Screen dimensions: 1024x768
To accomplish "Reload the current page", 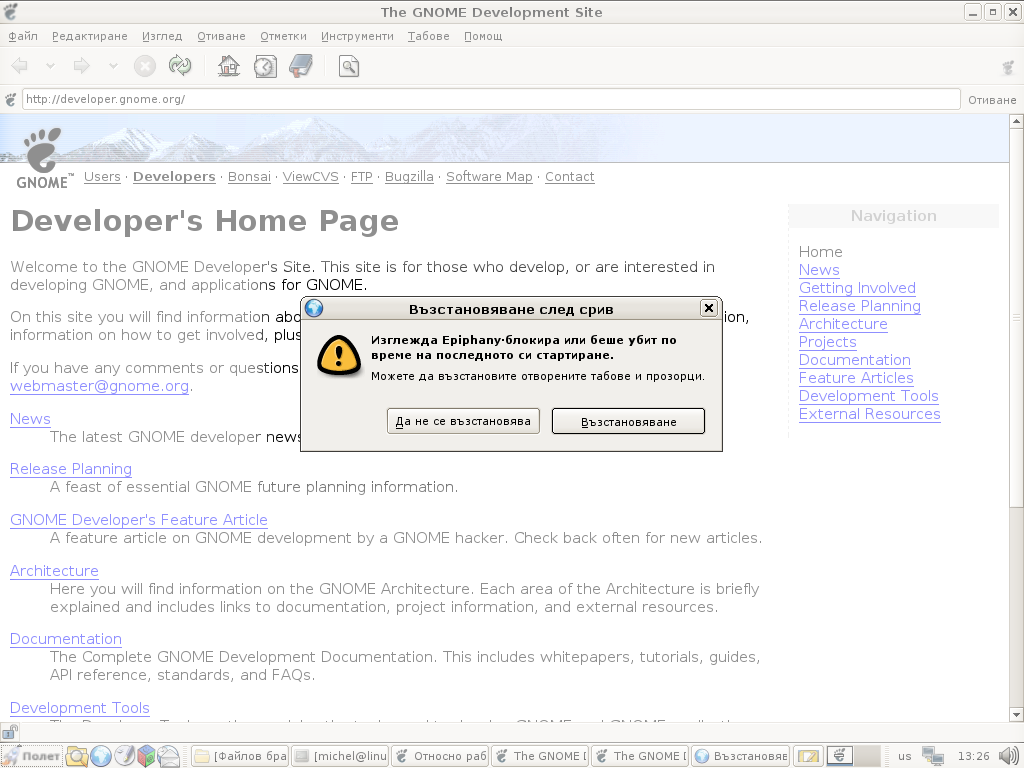I will point(180,66).
